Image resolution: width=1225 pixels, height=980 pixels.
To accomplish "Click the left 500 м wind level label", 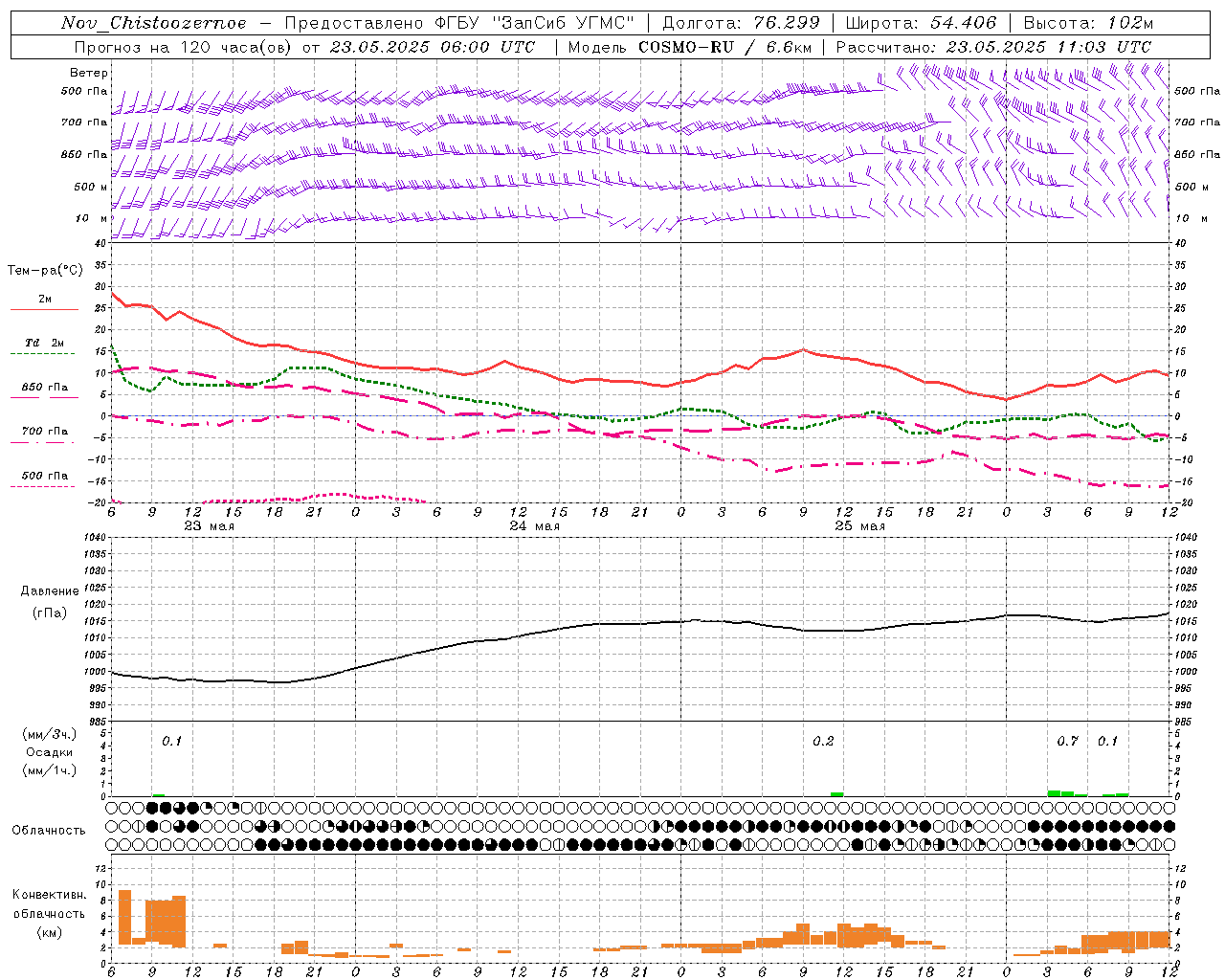I will 91,187.
